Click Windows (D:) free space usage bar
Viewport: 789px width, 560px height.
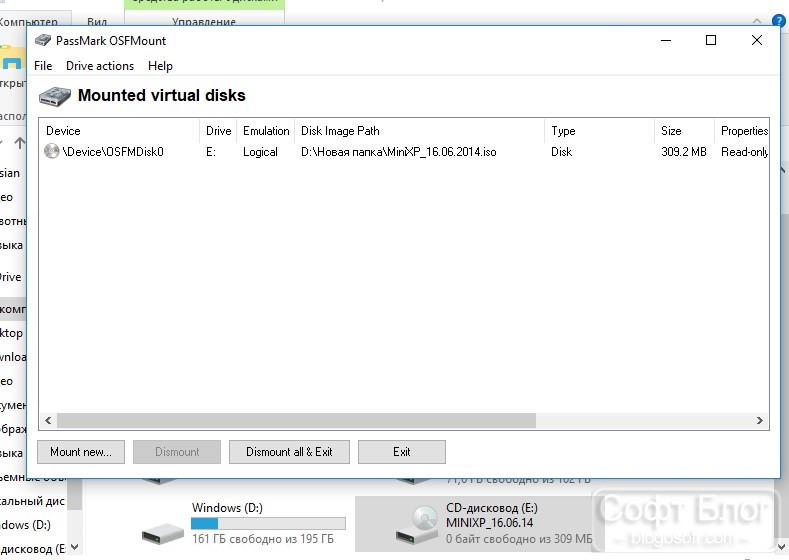coord(268,523)
